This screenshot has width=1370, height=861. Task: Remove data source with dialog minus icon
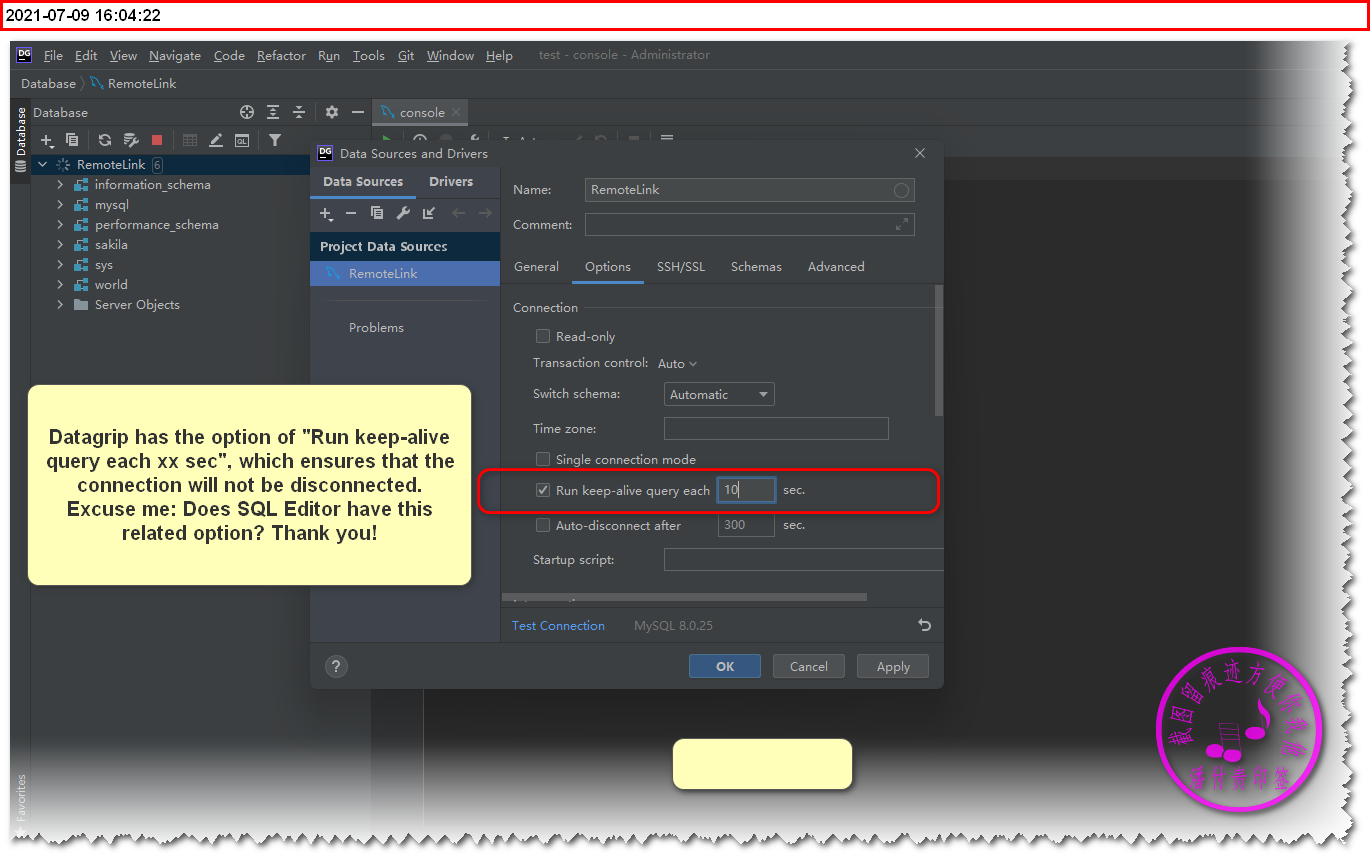(351, 214)
